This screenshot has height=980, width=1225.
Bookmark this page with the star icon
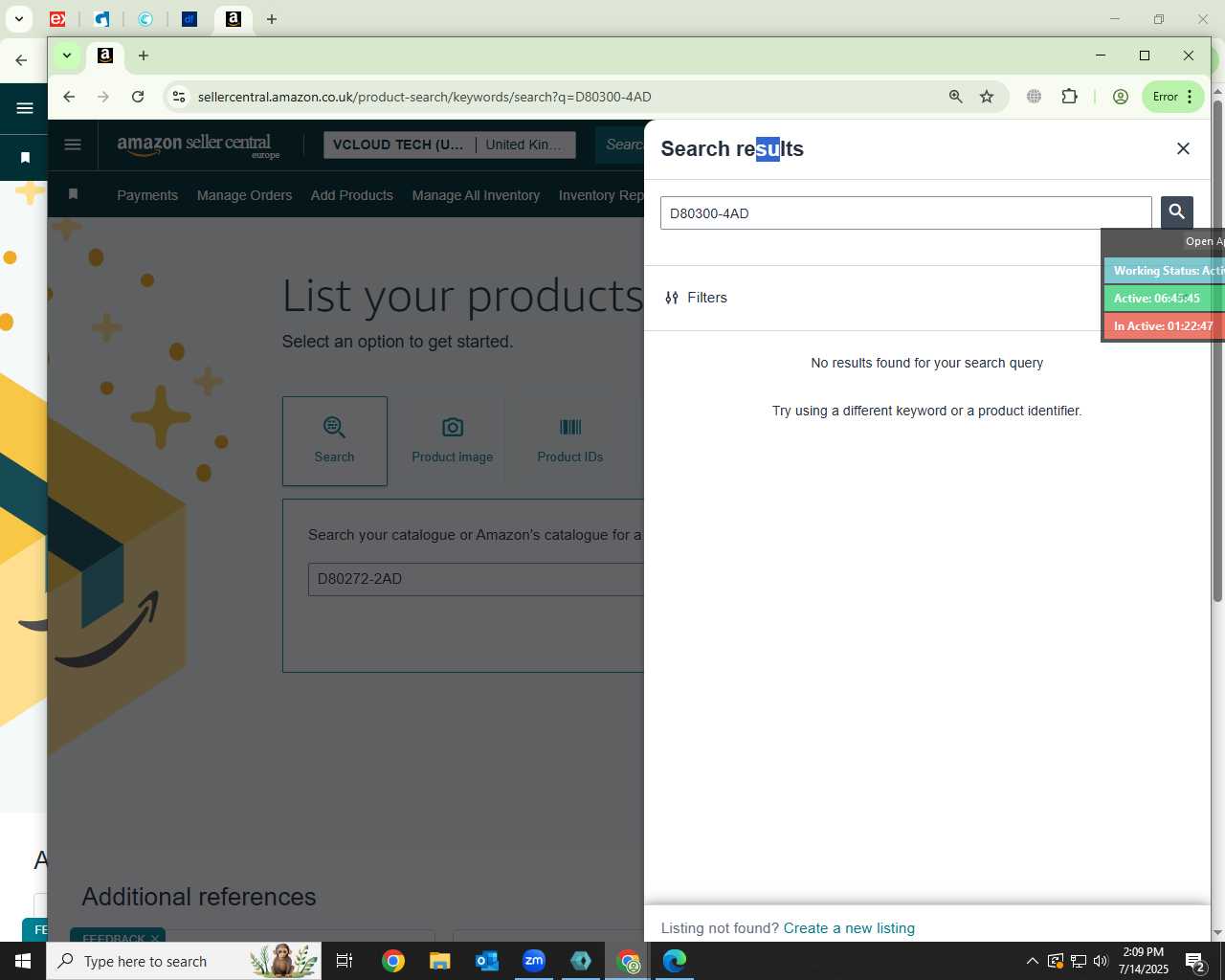click(x=987, y=97)
